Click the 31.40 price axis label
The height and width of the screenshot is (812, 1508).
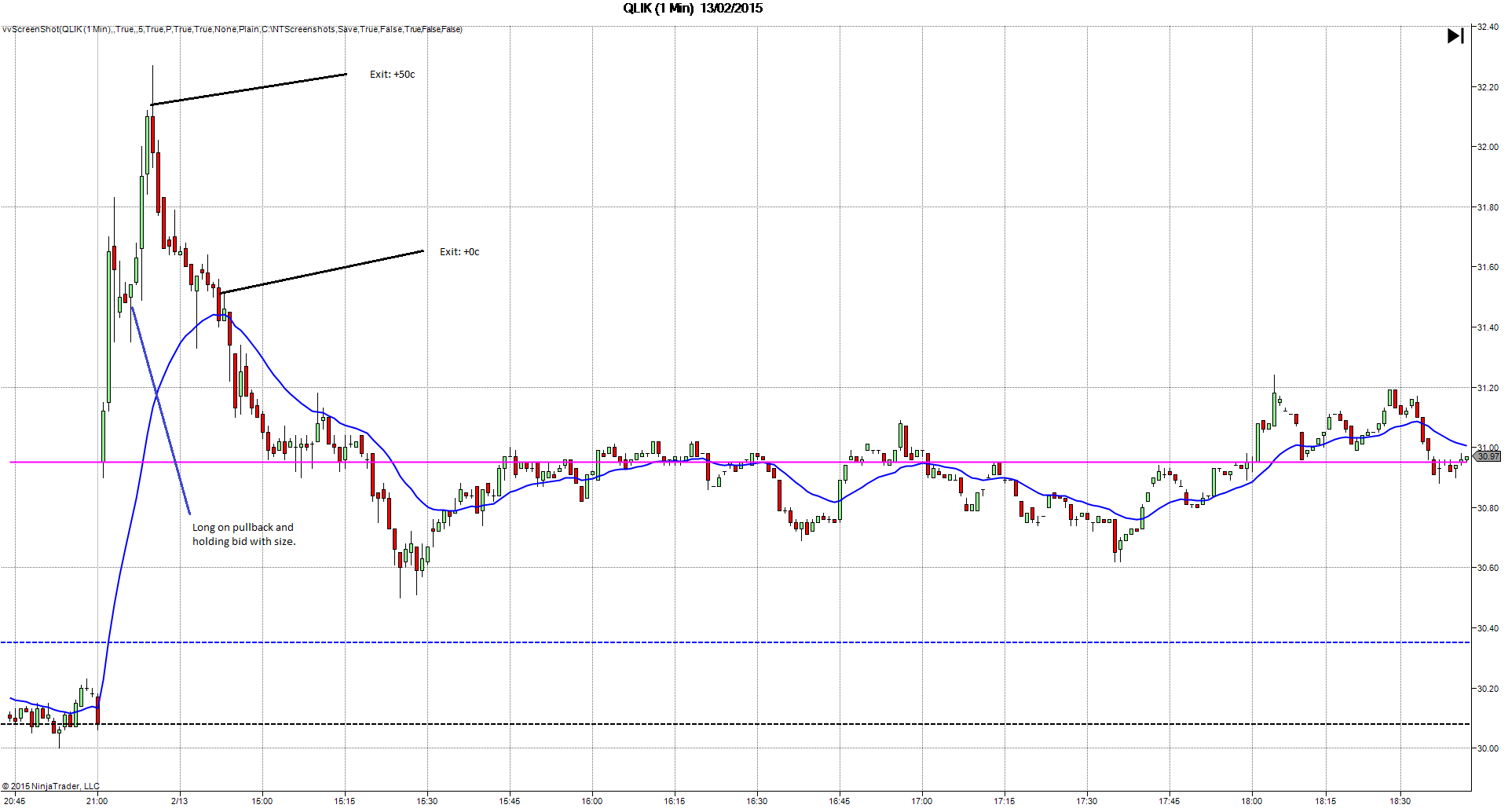click(x=1488, y=327)
